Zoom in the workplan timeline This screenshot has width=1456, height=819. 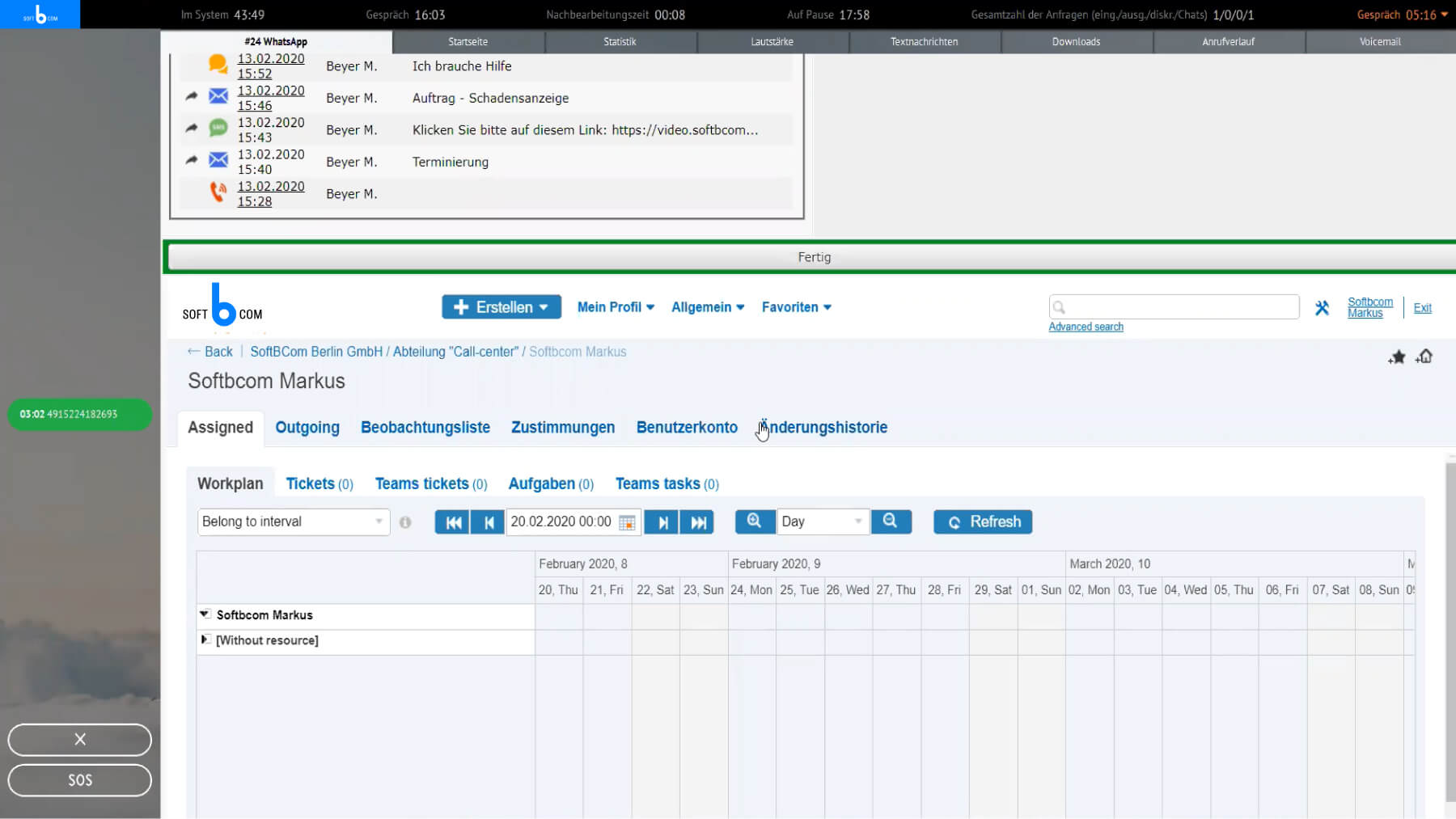754,521
